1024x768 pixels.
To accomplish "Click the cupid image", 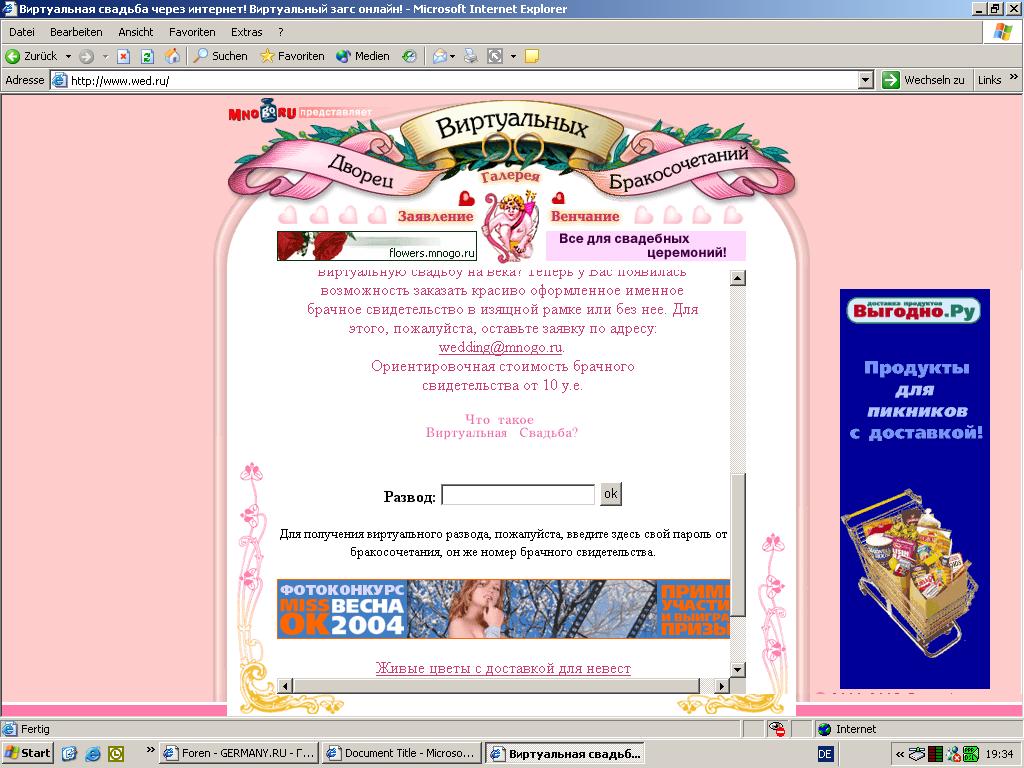I will tap(513, 227).
